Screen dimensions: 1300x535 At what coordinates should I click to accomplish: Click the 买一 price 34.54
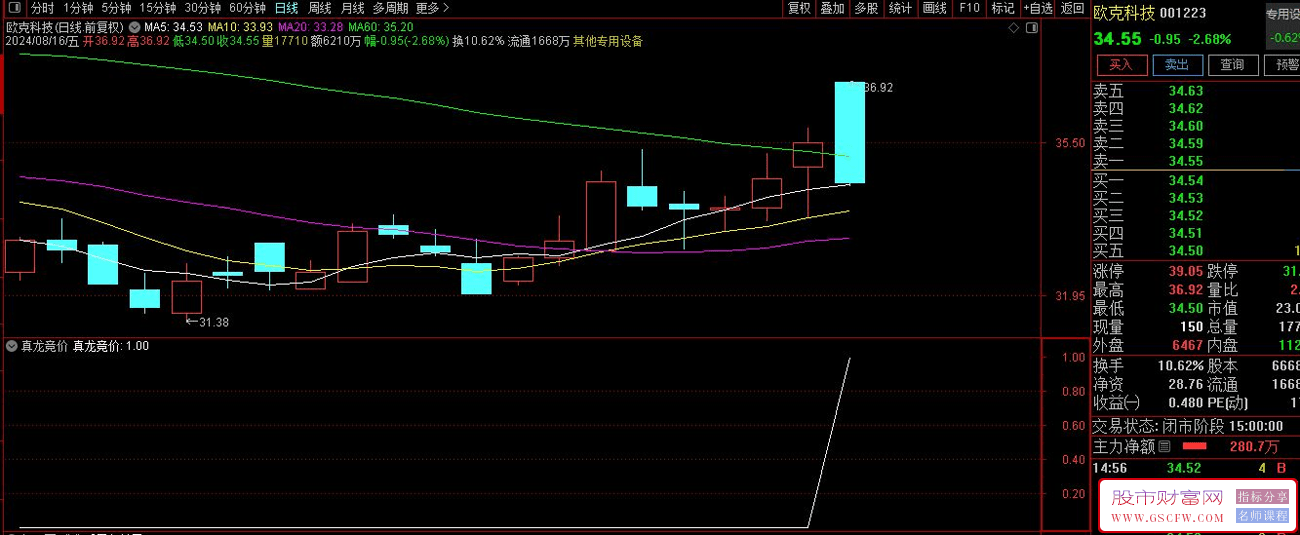tap(1185, 181)
